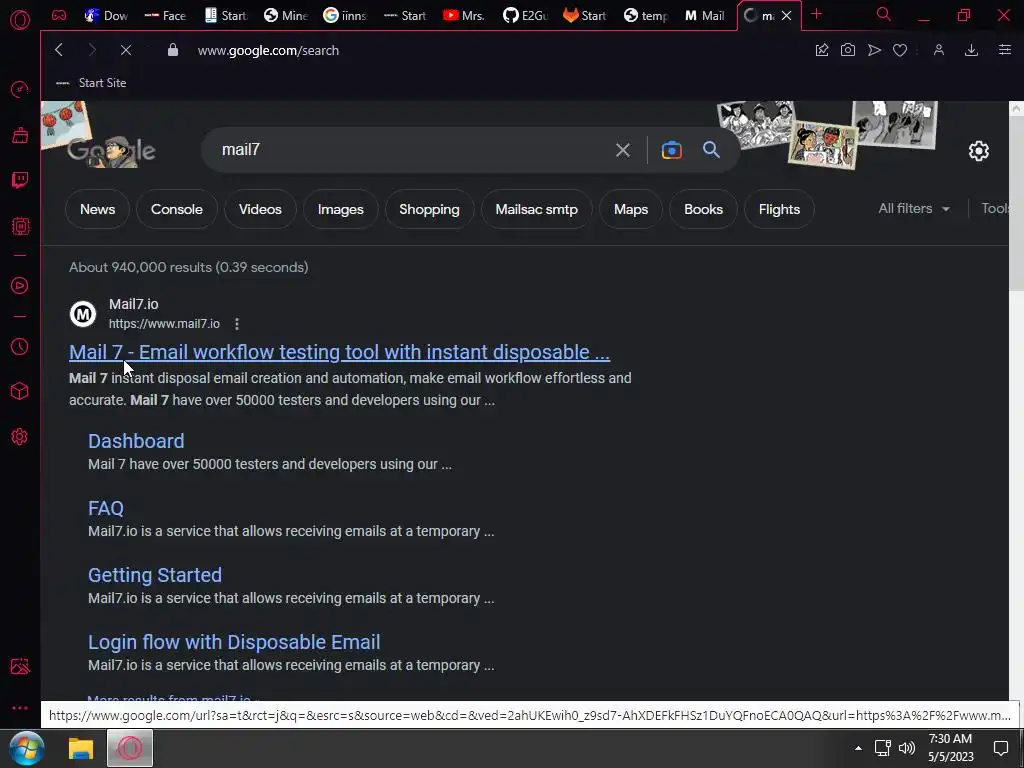The image size is (1024, 768).
Task: Open the taskbar volume icon
Action: (906, 748)
